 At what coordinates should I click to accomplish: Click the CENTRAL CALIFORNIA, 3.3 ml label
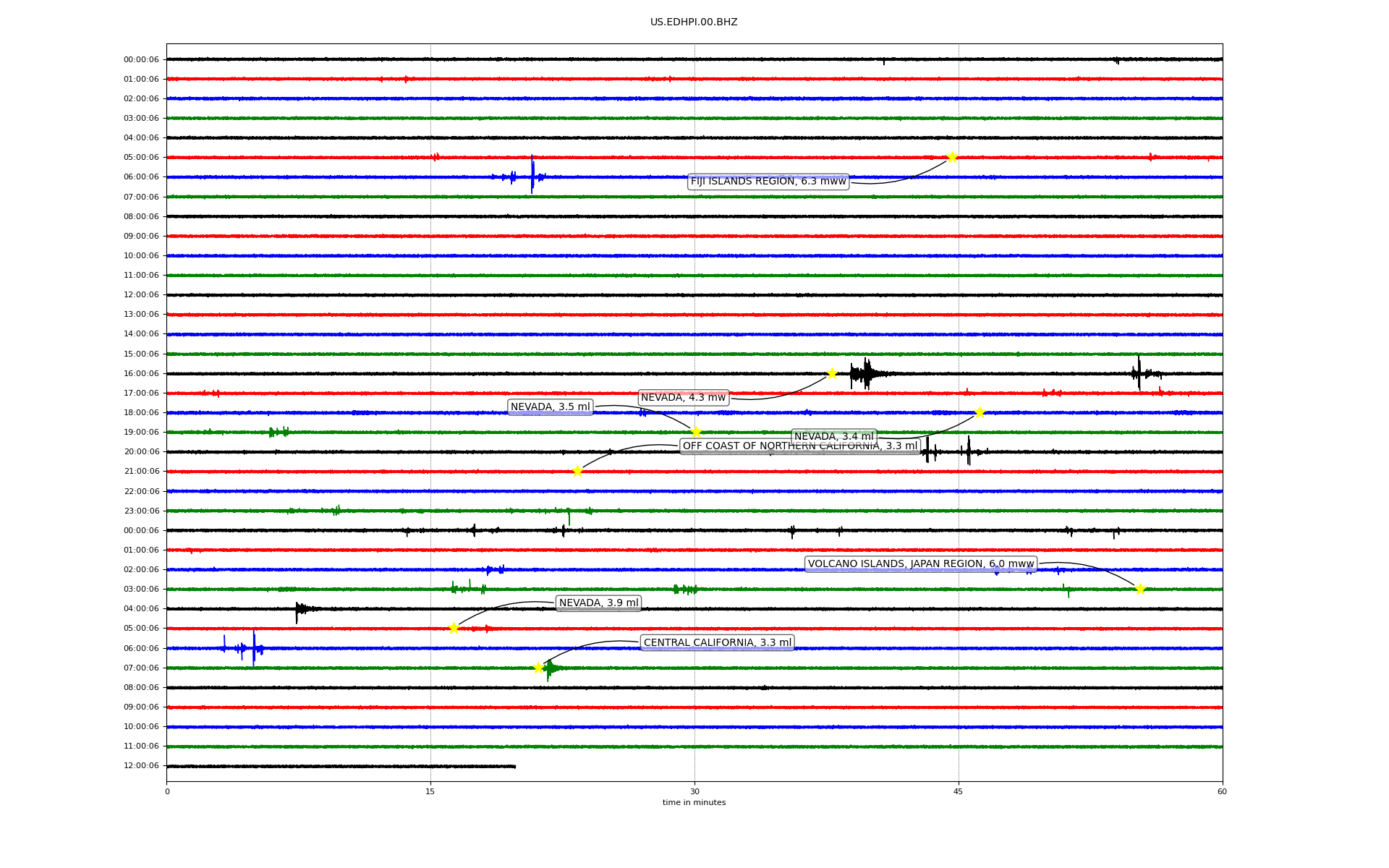click(717, 643)
